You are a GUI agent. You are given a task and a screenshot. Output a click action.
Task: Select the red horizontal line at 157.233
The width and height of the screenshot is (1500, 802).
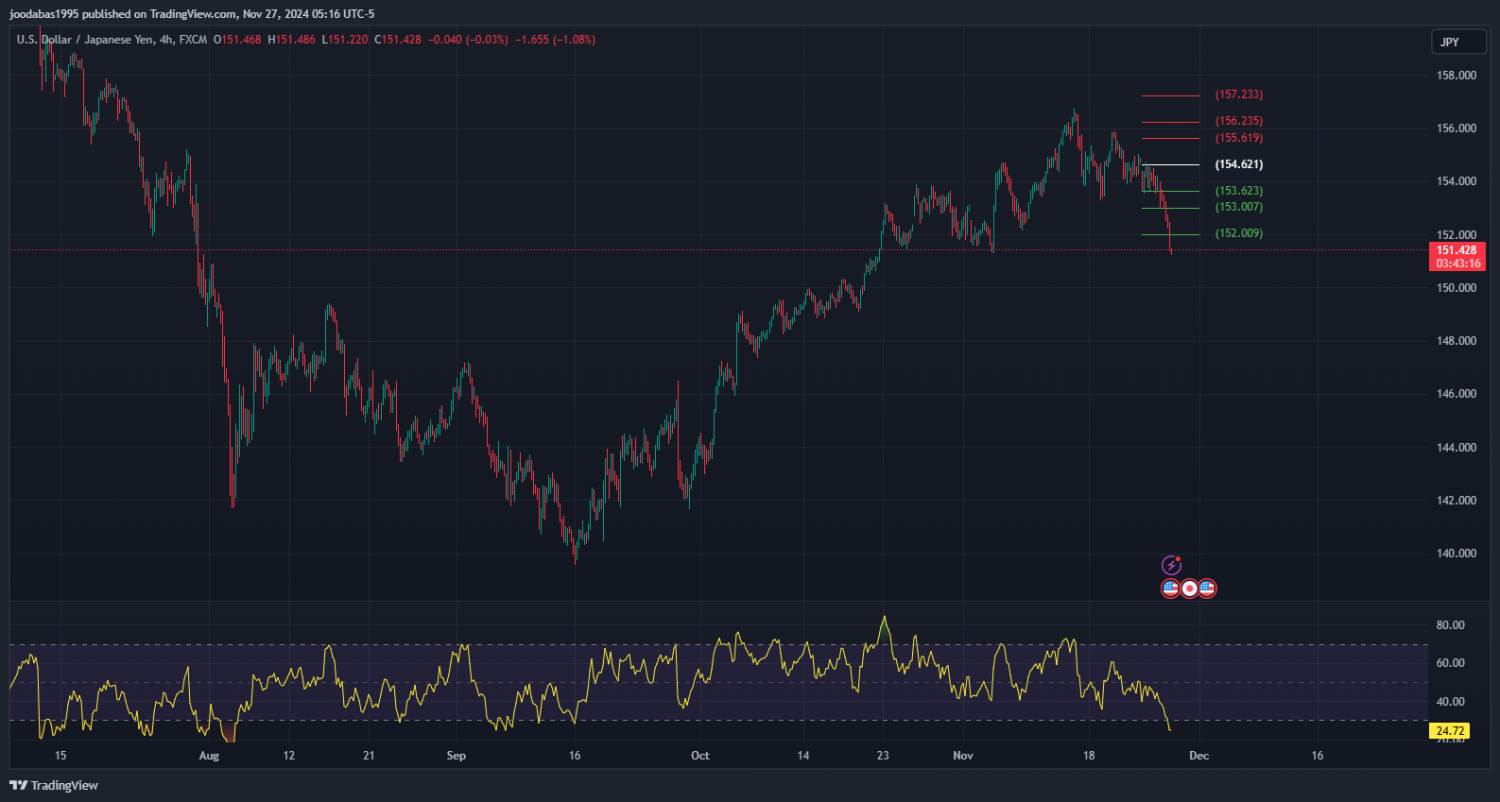[1170, 96]
